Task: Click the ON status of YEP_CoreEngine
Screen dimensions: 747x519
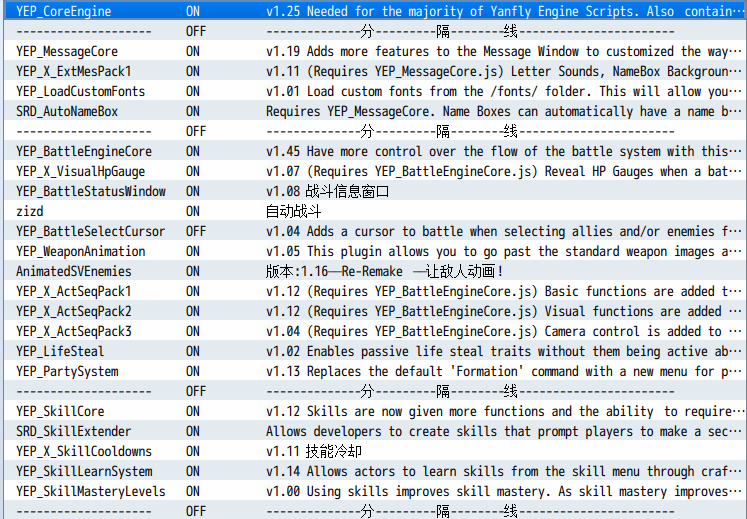Action: [193, 11]
